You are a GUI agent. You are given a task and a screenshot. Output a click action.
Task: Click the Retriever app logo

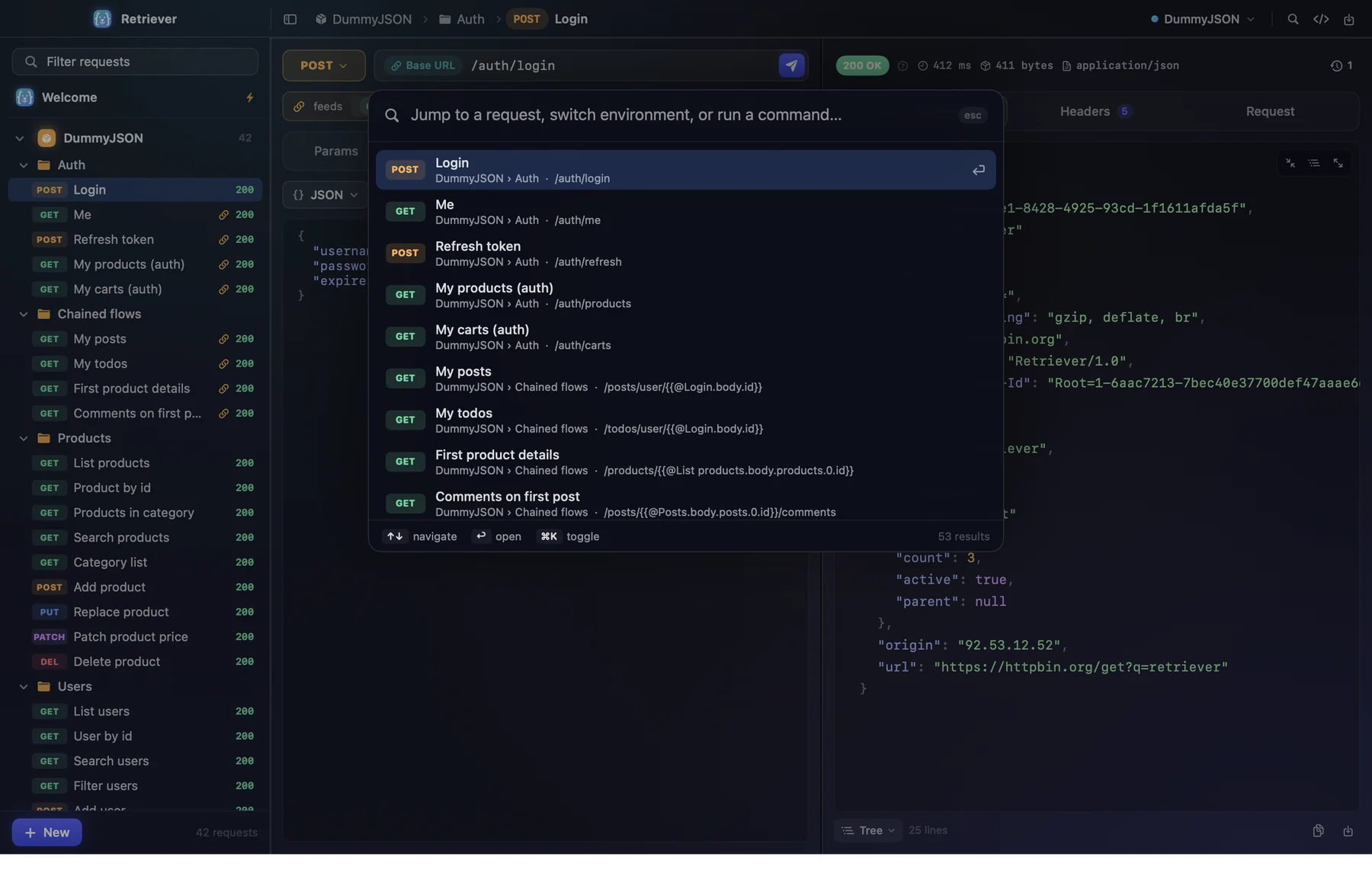pyautogui.click(x=101, y=19)
